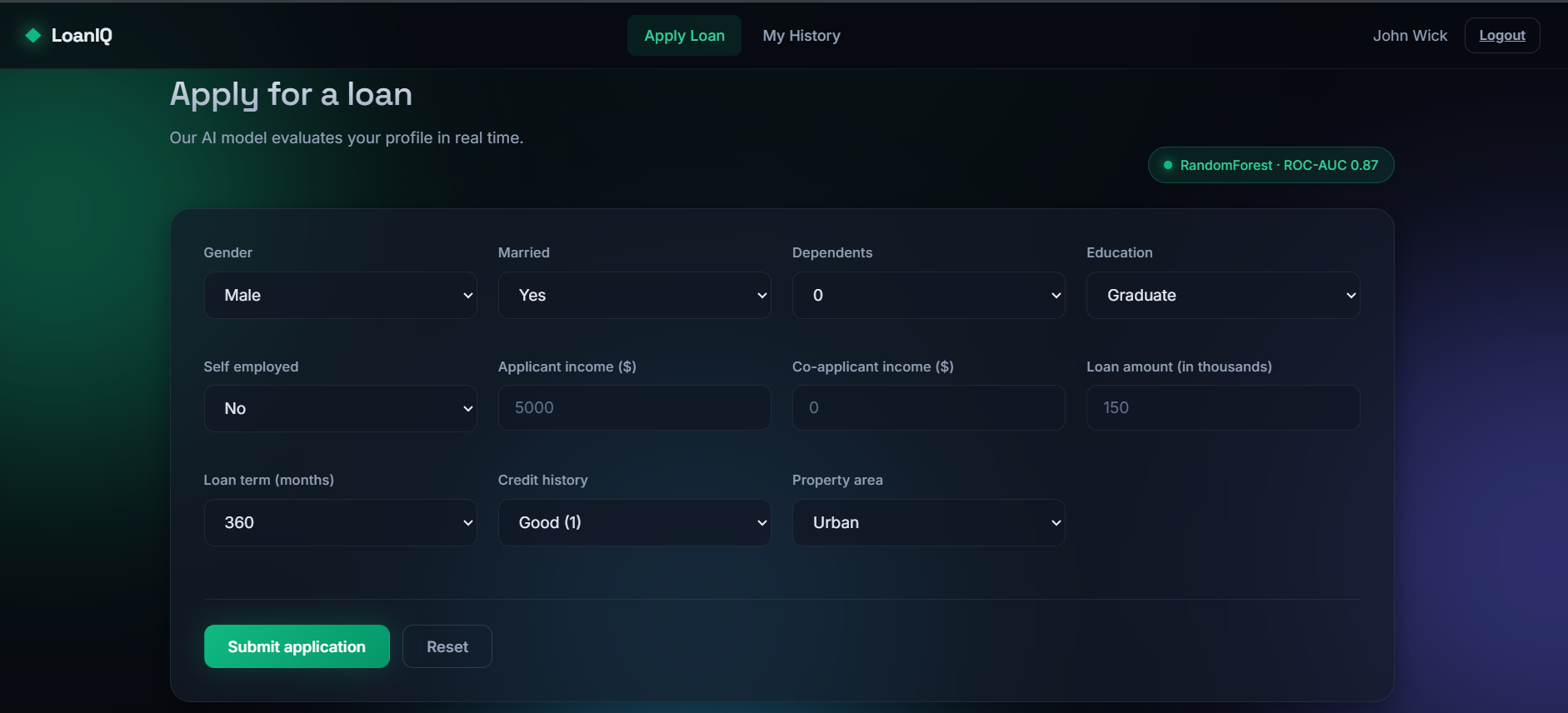Click the Loan amount (in thousands) label
The image size is (1568, 713).
pos(1179,366)
